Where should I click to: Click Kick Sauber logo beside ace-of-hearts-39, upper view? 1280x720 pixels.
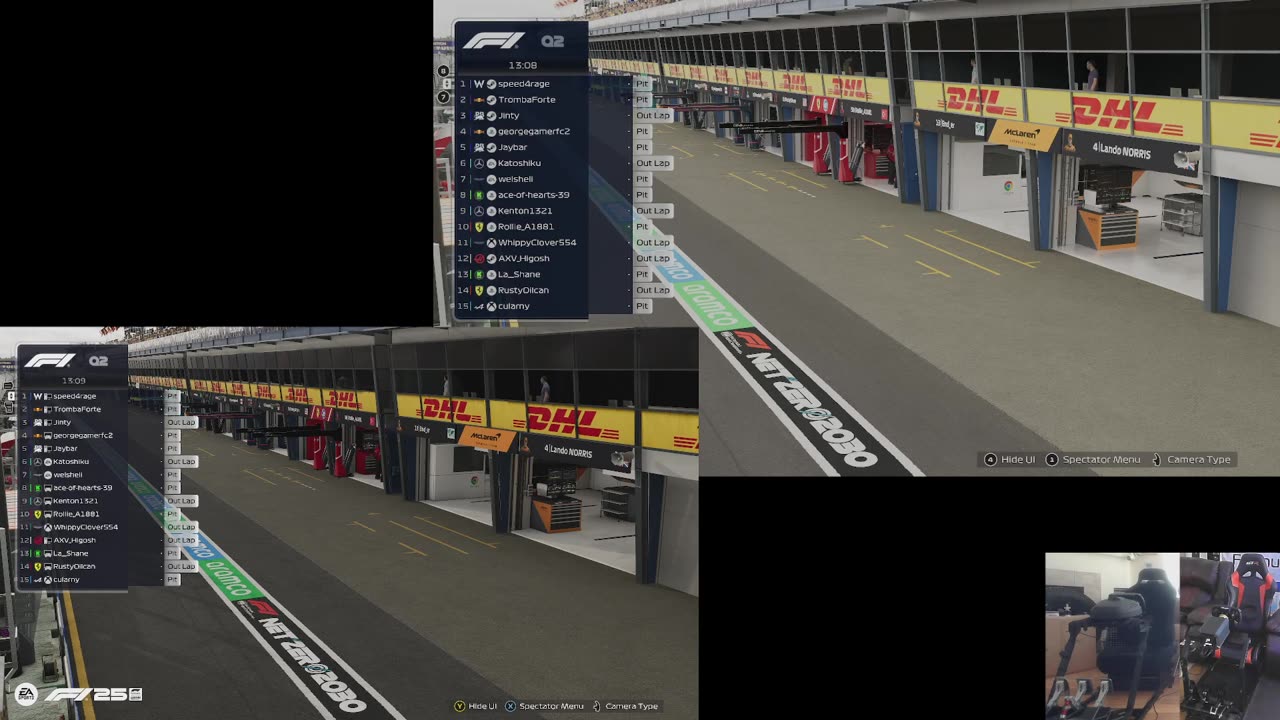point(479,195)
